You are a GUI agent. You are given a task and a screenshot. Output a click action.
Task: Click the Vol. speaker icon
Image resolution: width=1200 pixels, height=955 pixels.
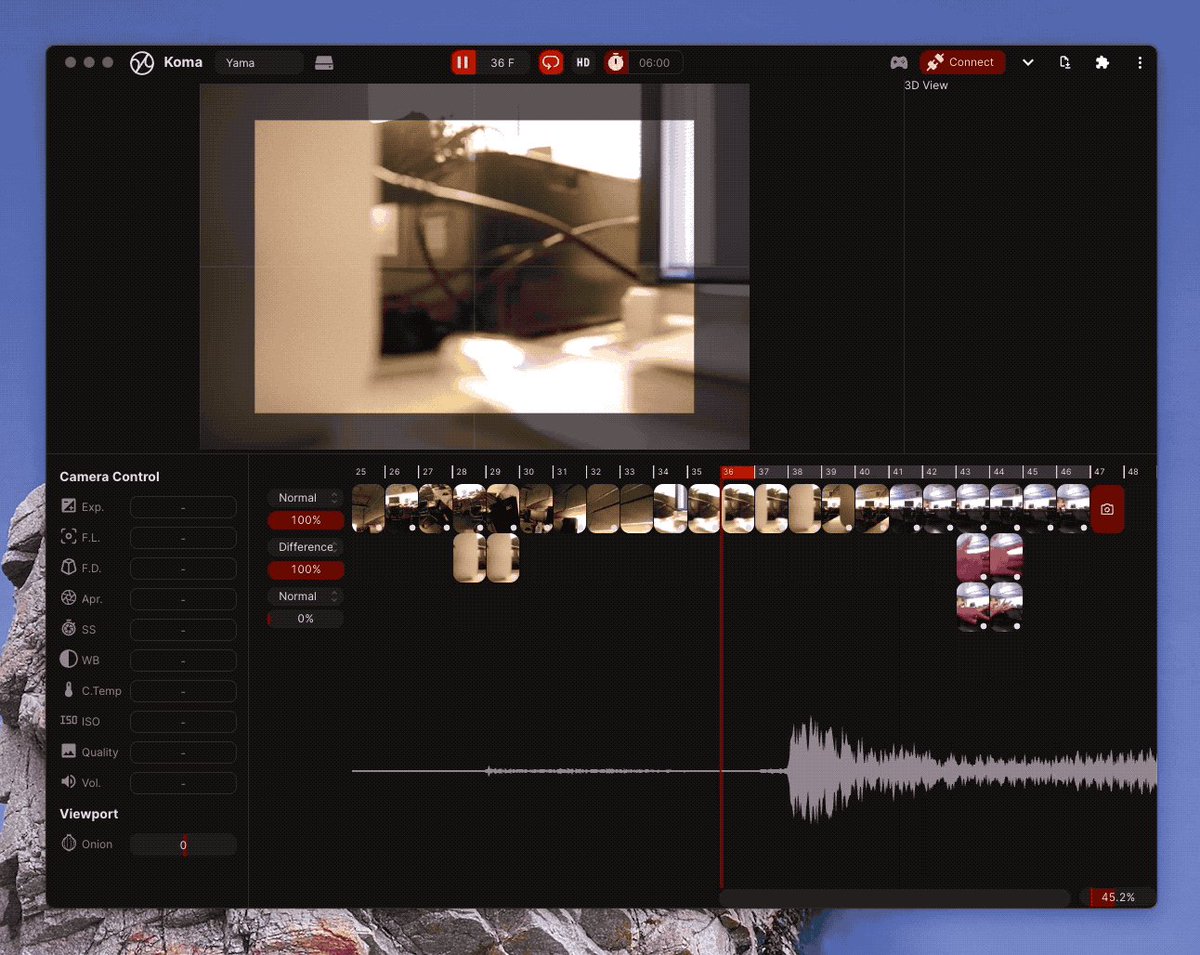tap(69, 782)
